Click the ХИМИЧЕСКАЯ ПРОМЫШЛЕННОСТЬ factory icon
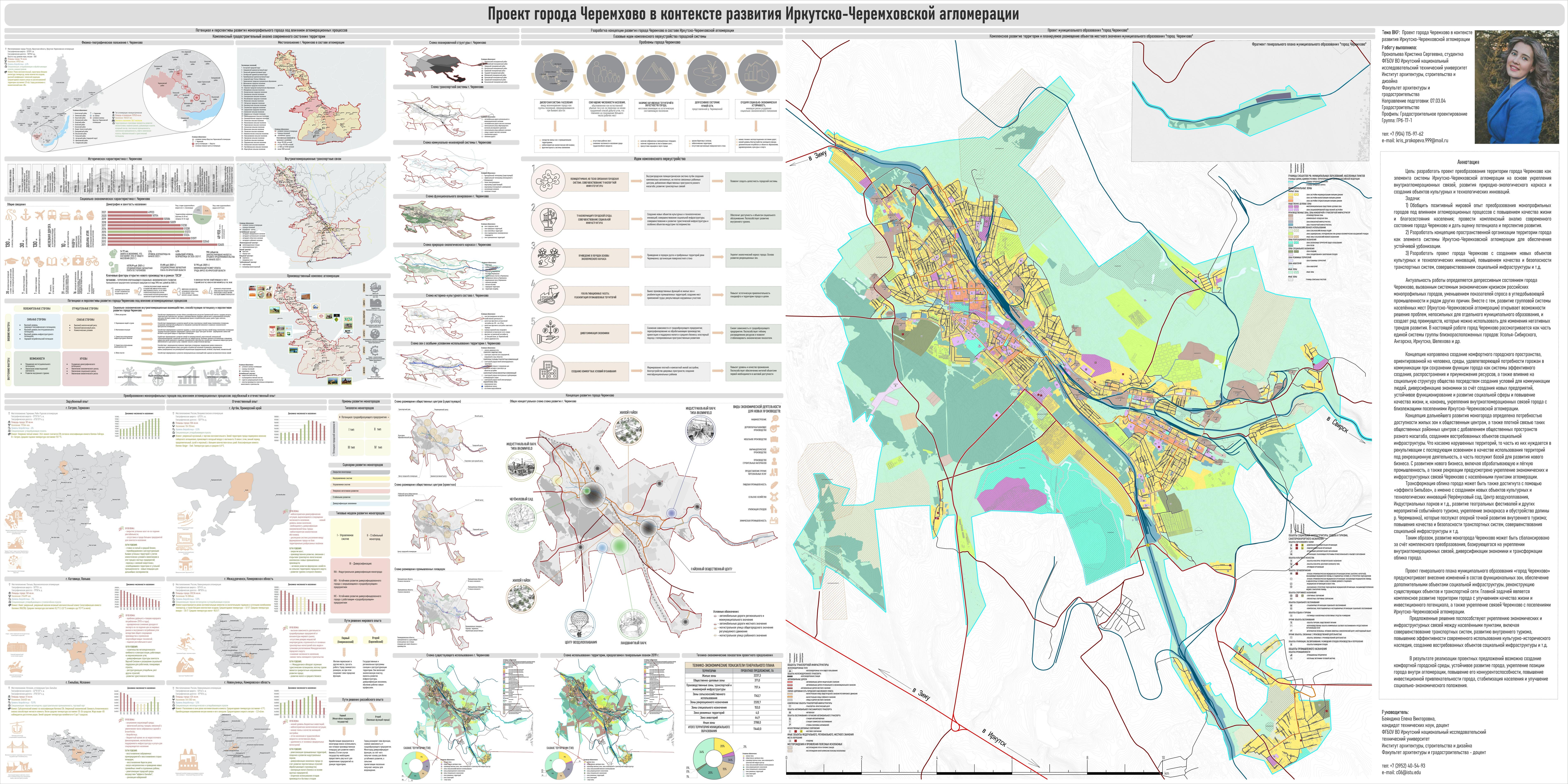 pyautogui.click(x=774, y=521)
